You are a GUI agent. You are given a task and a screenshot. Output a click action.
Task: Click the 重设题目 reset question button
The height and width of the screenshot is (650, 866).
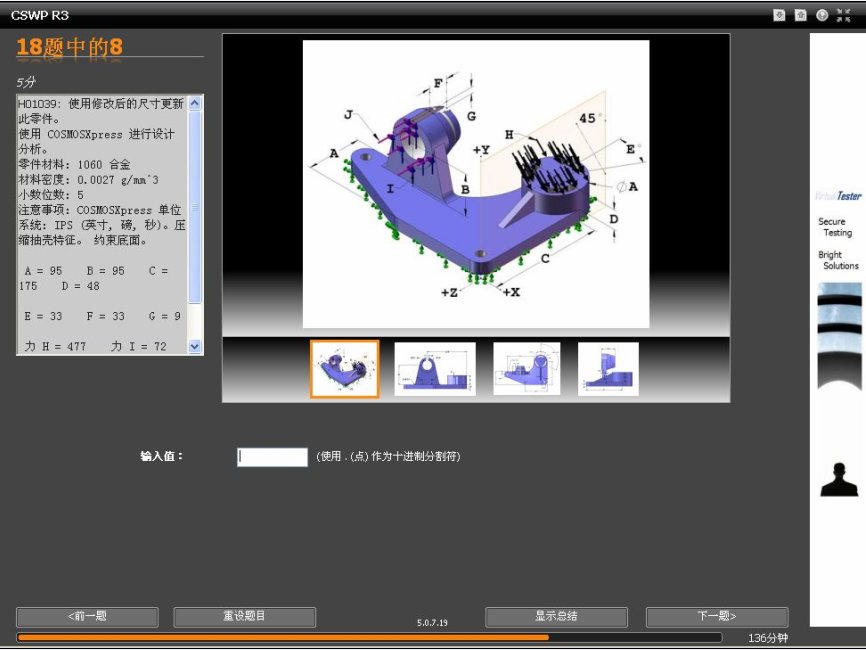(x=245, y=616)
